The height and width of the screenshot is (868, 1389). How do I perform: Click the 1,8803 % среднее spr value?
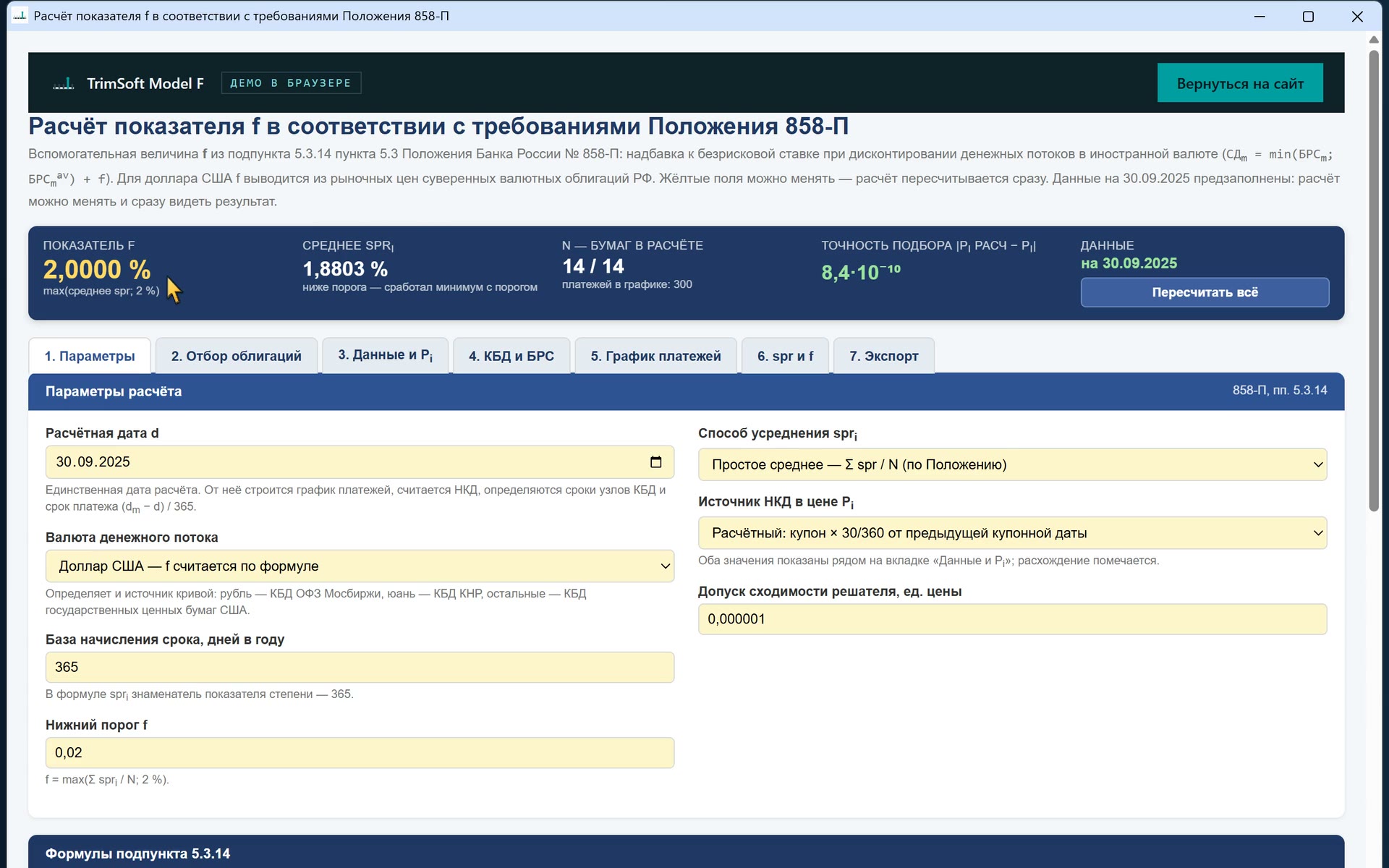(345, 269)
